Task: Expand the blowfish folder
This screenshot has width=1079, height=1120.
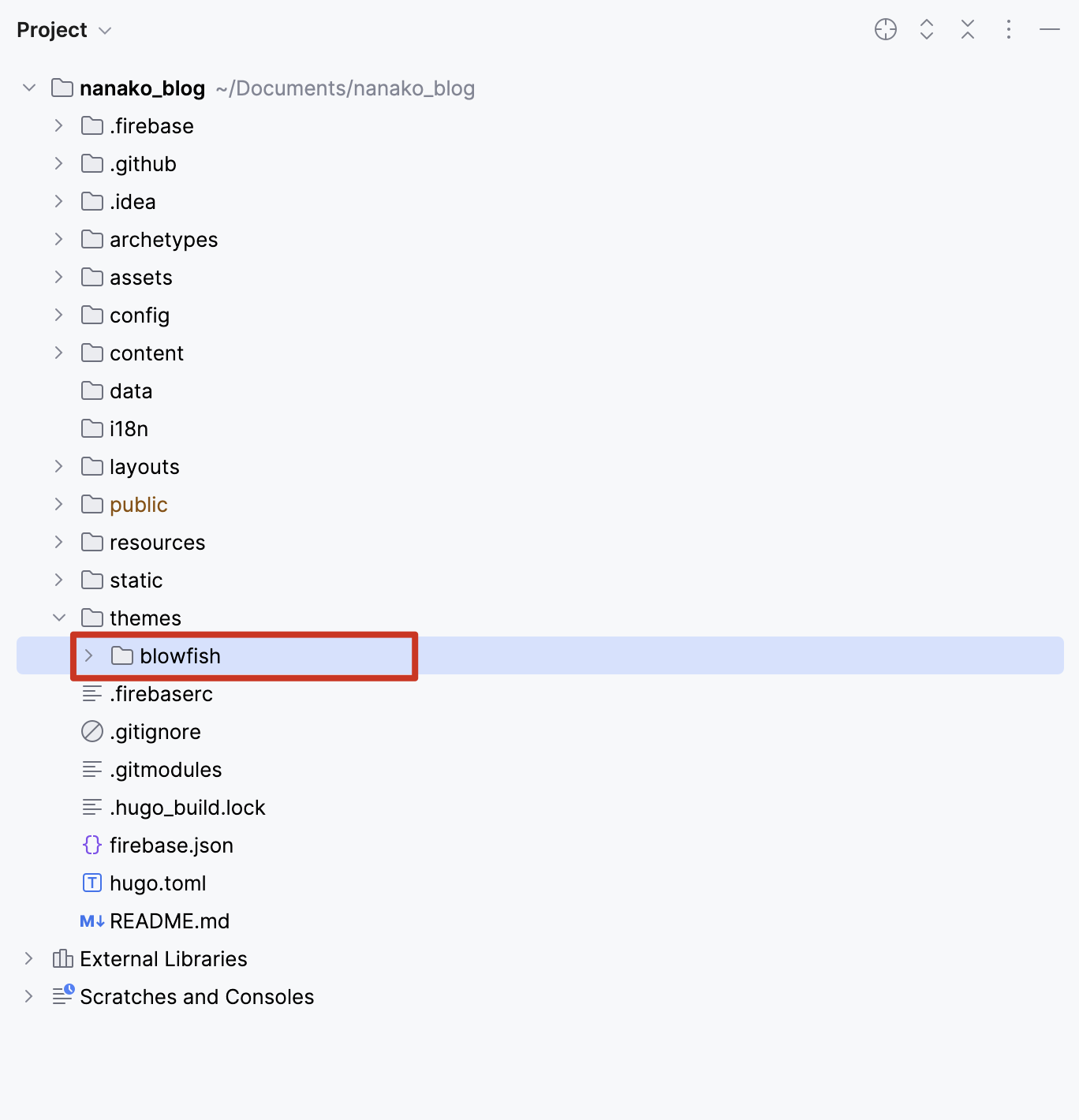Action: (x=89, y=656)
